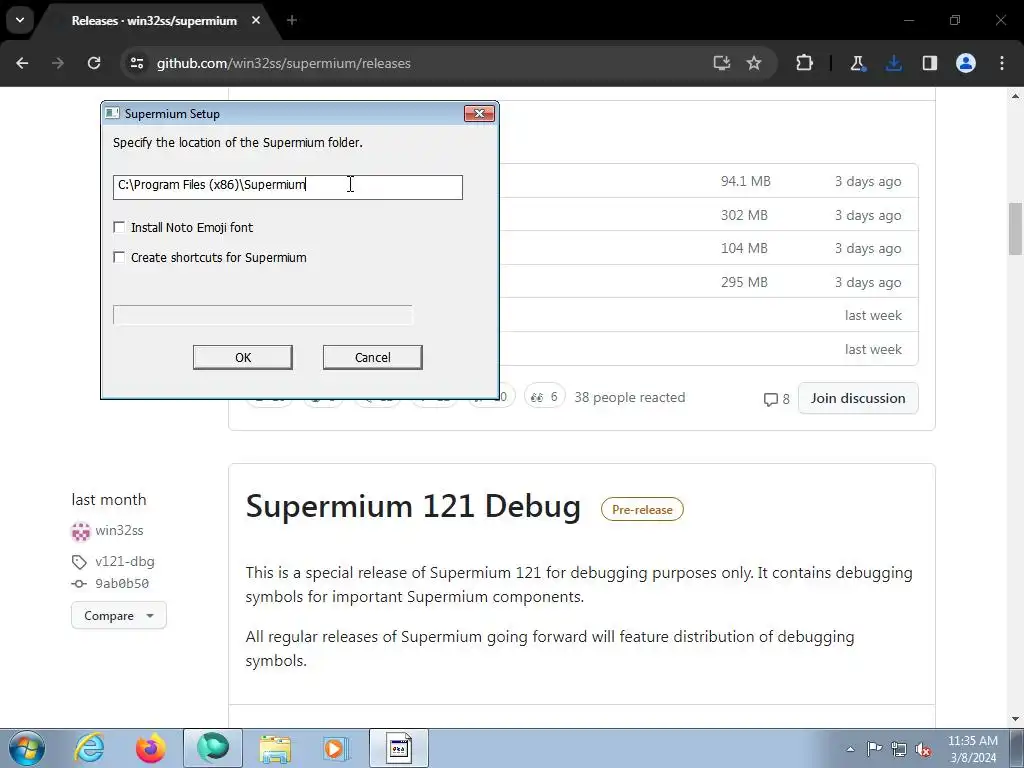Launch Internet Explorer from taskbar
Viewport: 1024px width, 768px height.
pyautogui.click(x=89, y=748)
